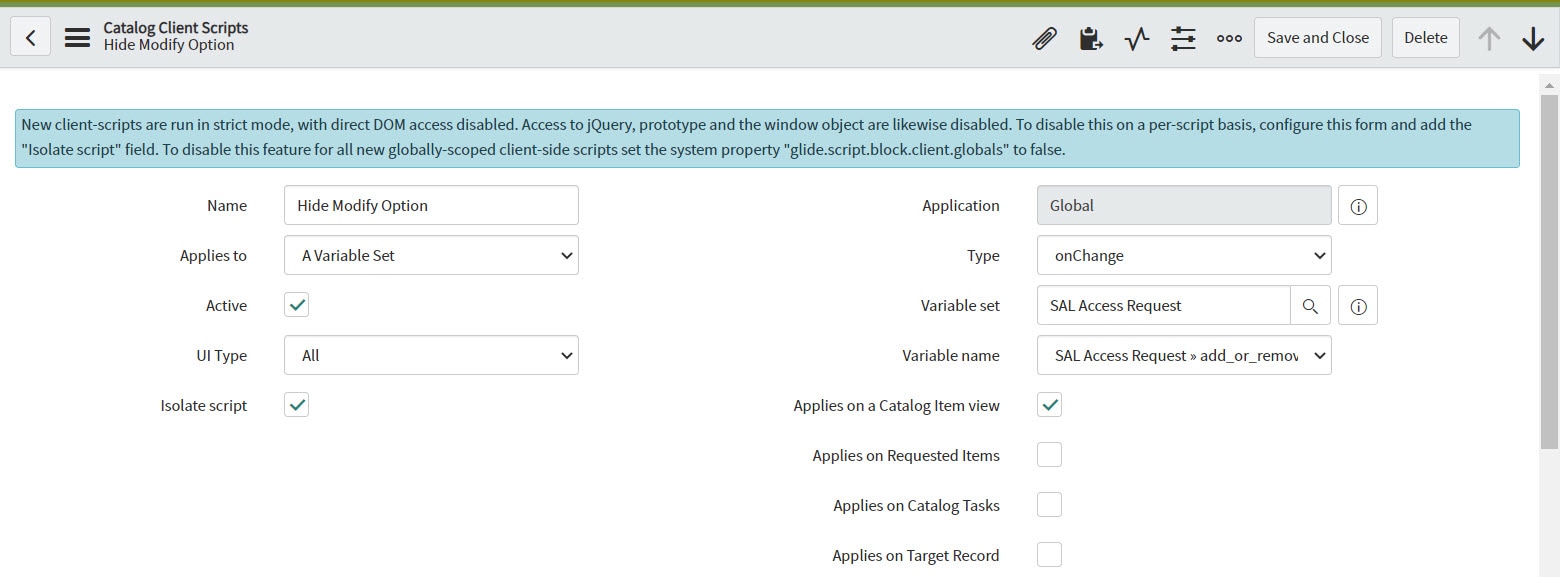Click the back arrow button
The width and height of the screenshot is (1560, 577).
coord(31,38)
